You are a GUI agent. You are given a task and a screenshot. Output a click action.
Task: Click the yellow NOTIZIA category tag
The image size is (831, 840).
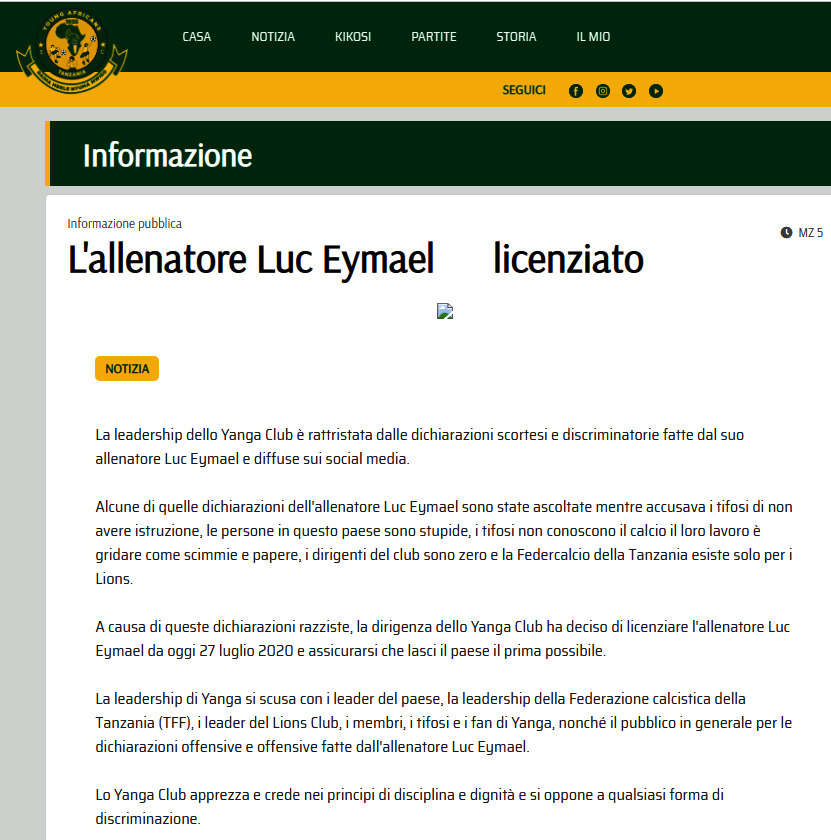tap(127, 369)
